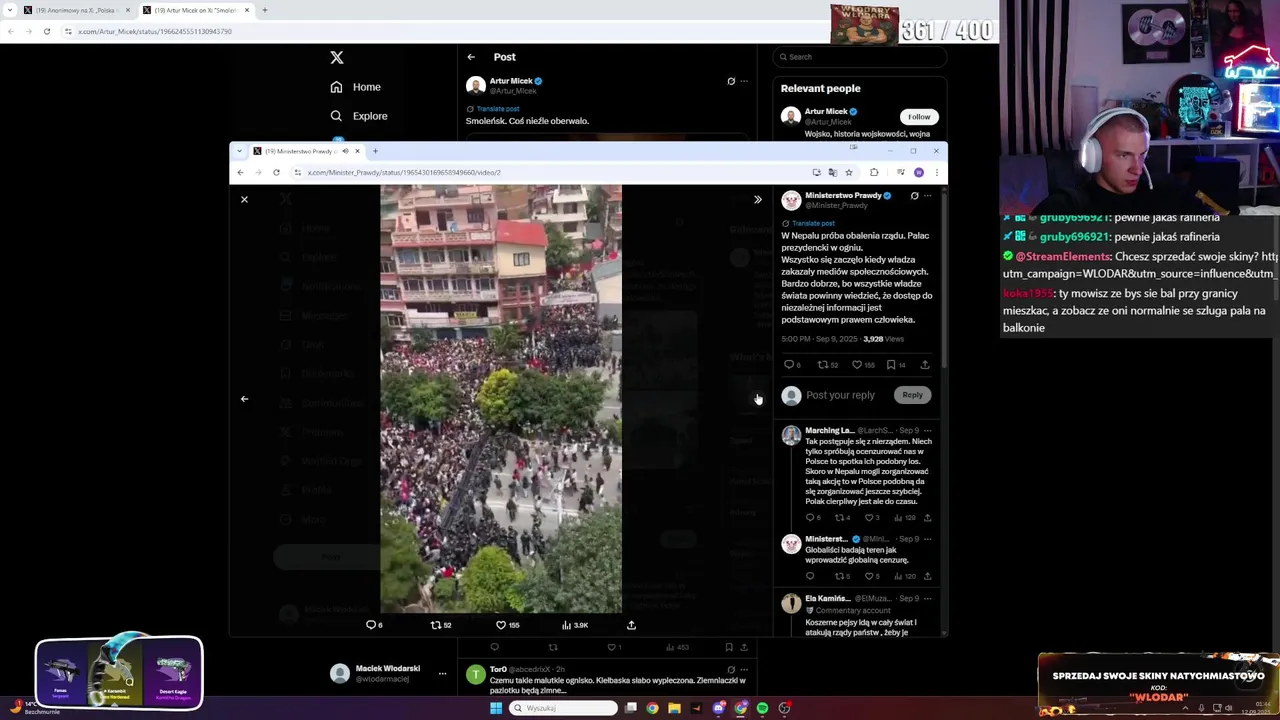Go back from Post in background window

(471, 57)
